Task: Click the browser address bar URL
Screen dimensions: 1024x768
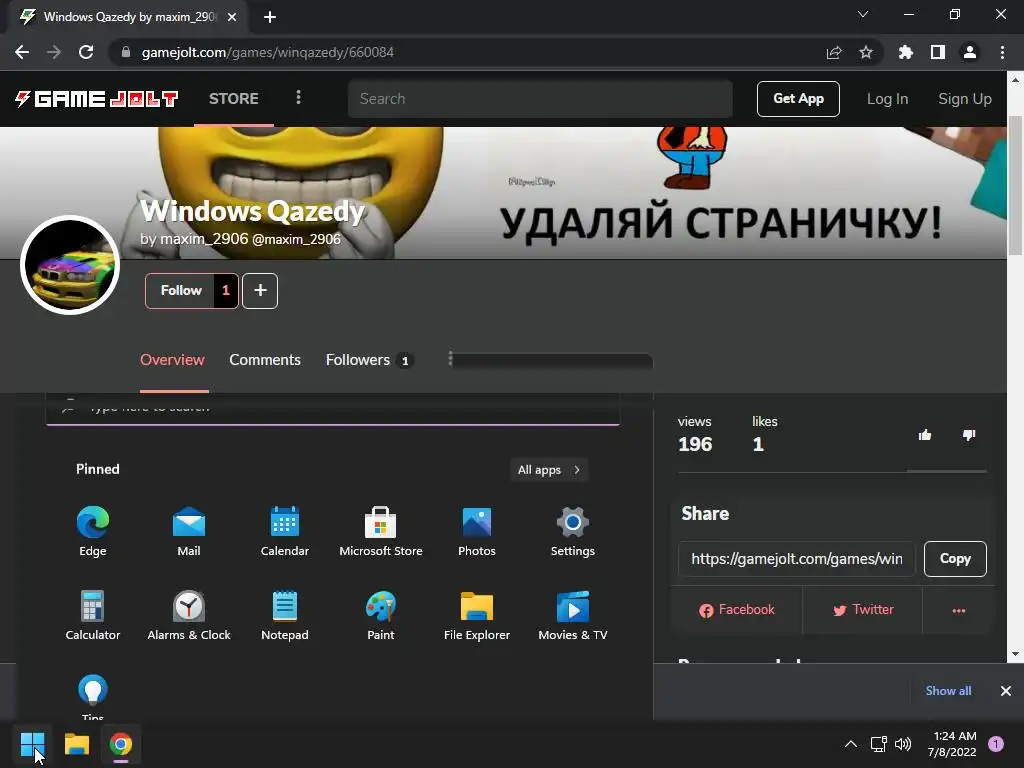Action: 268,52
